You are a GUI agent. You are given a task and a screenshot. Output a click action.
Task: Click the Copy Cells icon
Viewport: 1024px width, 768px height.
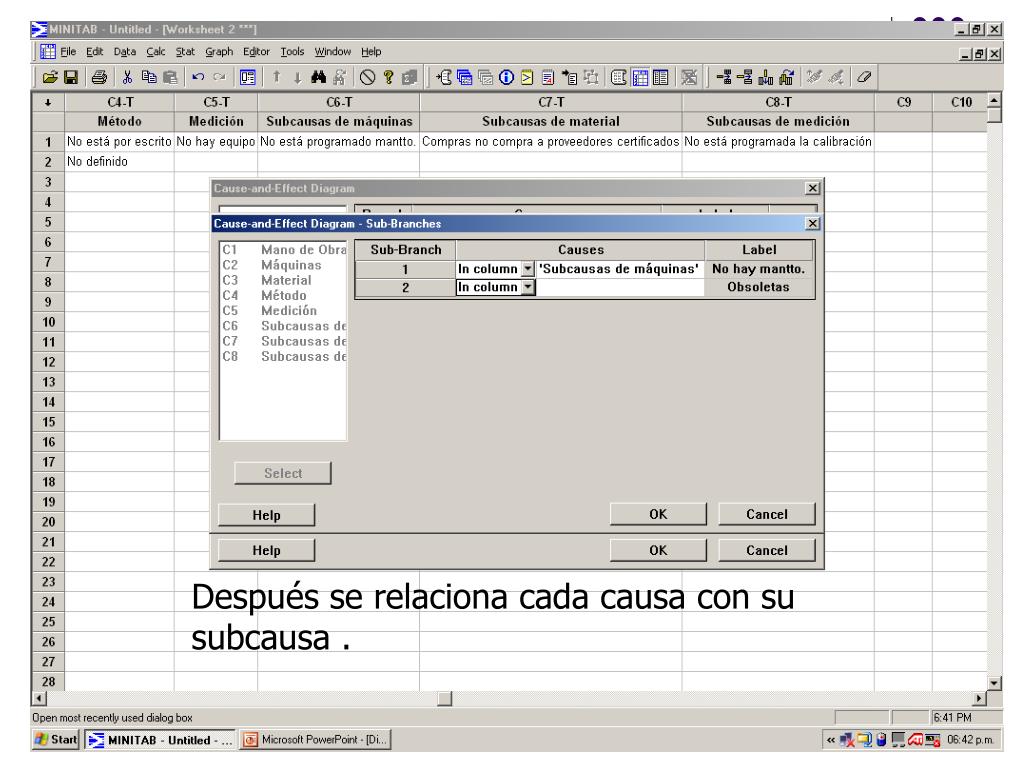pyautogui.click(x=149, y=78)
